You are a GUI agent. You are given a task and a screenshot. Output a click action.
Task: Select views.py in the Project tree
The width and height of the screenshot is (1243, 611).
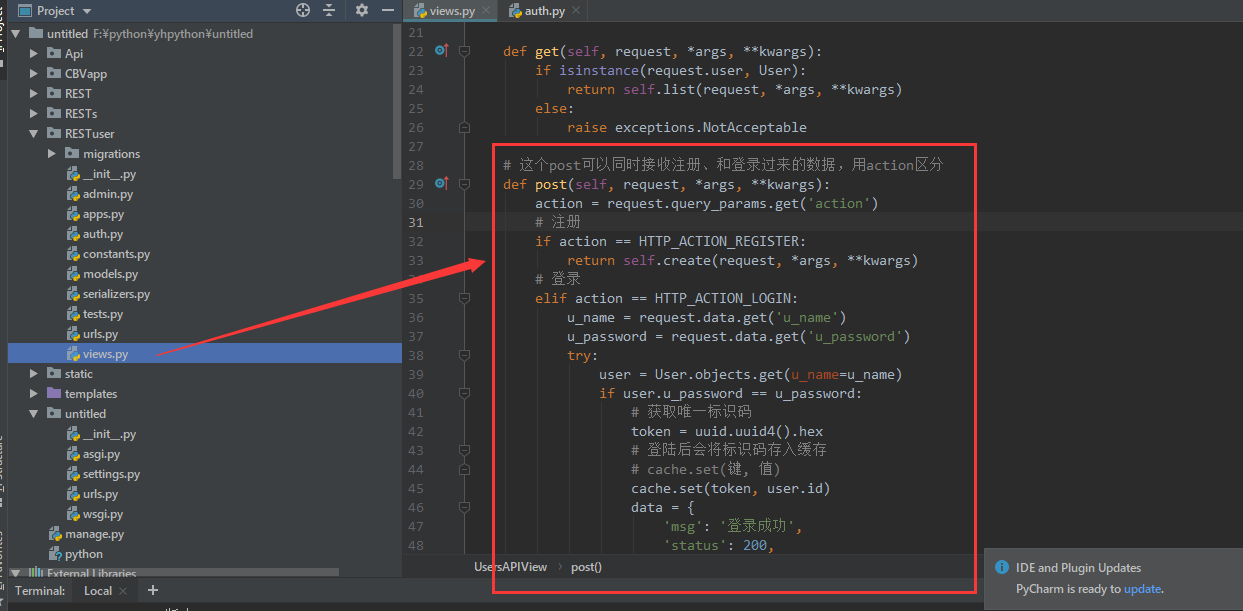click(105, 354)
